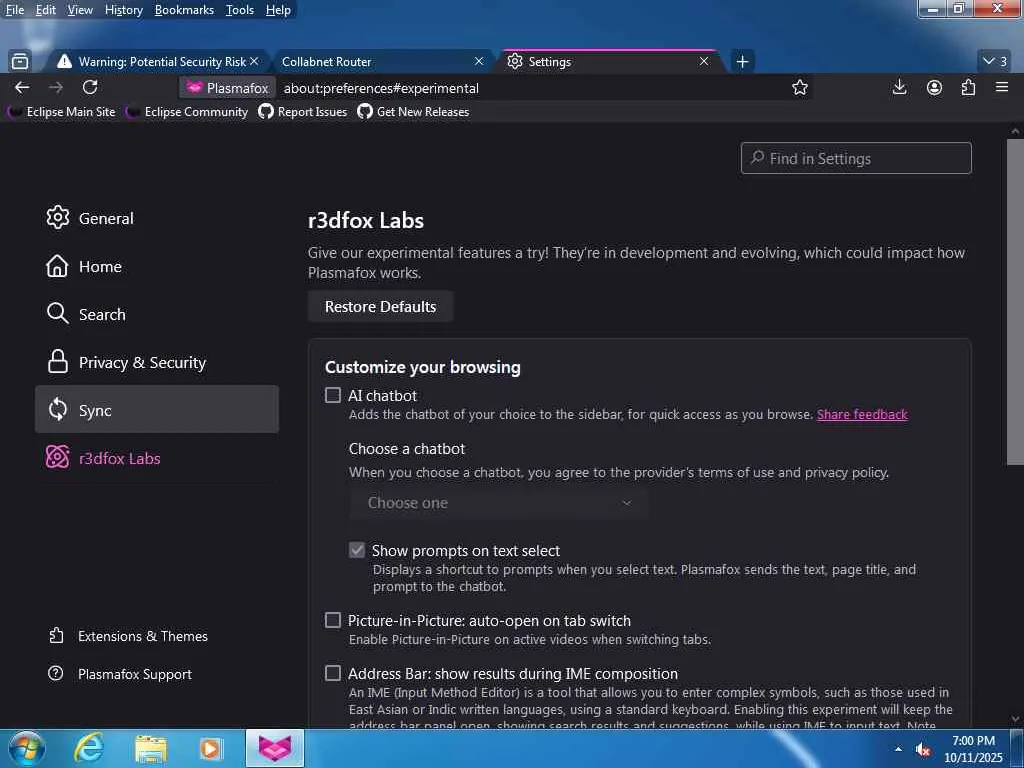1024x768 pixels.
Task: Expand the Choose one chatbot dropdown
Action: pos(499,503)
